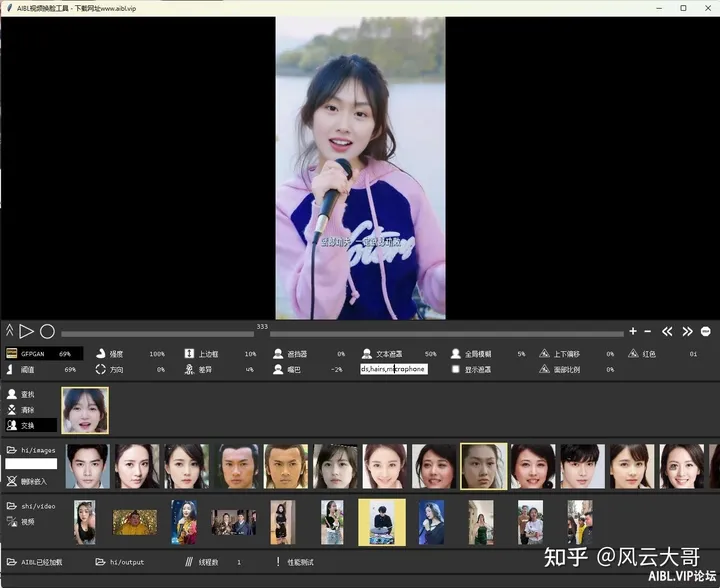The width and height of the screenshot is (720, 588).
Task: Click the mask text field containing microphone
Action: (x=394, y=369)
